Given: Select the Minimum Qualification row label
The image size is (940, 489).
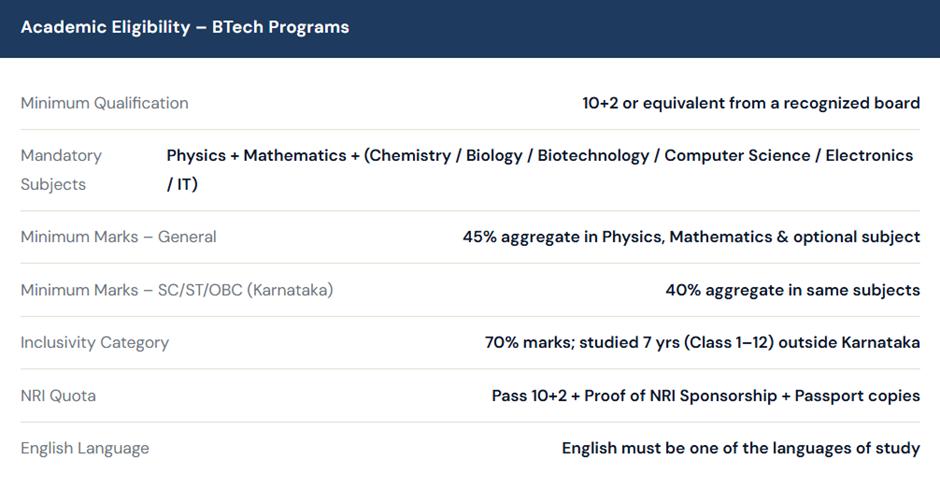Looking at the screenshot, I should click(x=104, y=103).
